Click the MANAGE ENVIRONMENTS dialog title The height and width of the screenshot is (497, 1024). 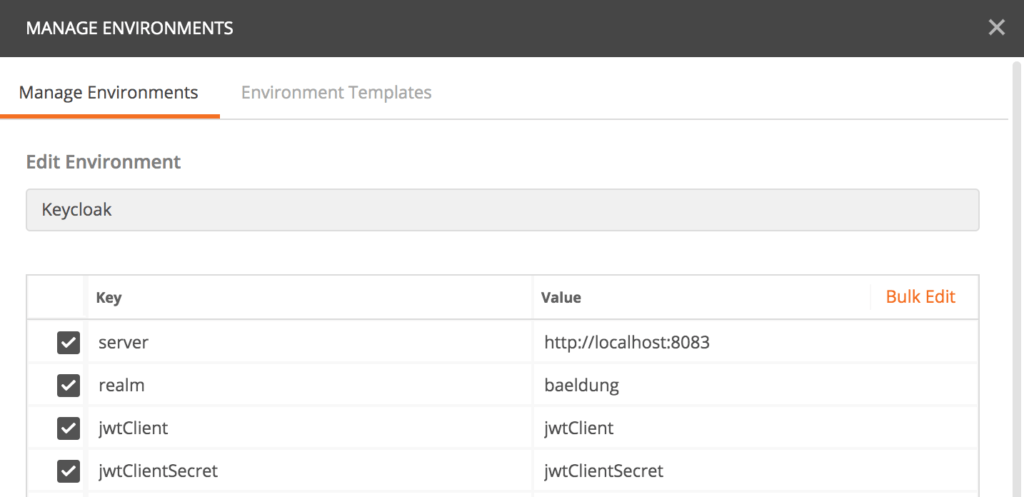pyautogui.click(x=129, y=28)
